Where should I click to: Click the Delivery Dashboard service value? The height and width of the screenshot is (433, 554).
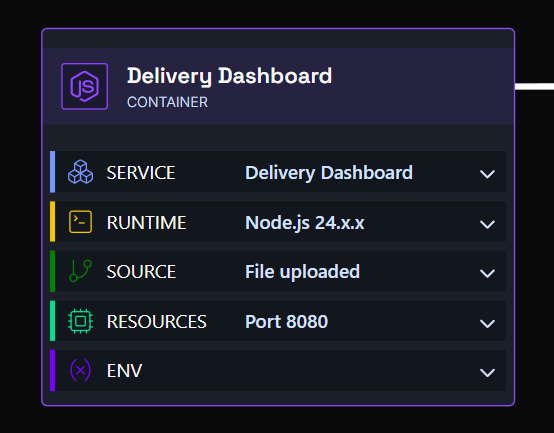329,173
